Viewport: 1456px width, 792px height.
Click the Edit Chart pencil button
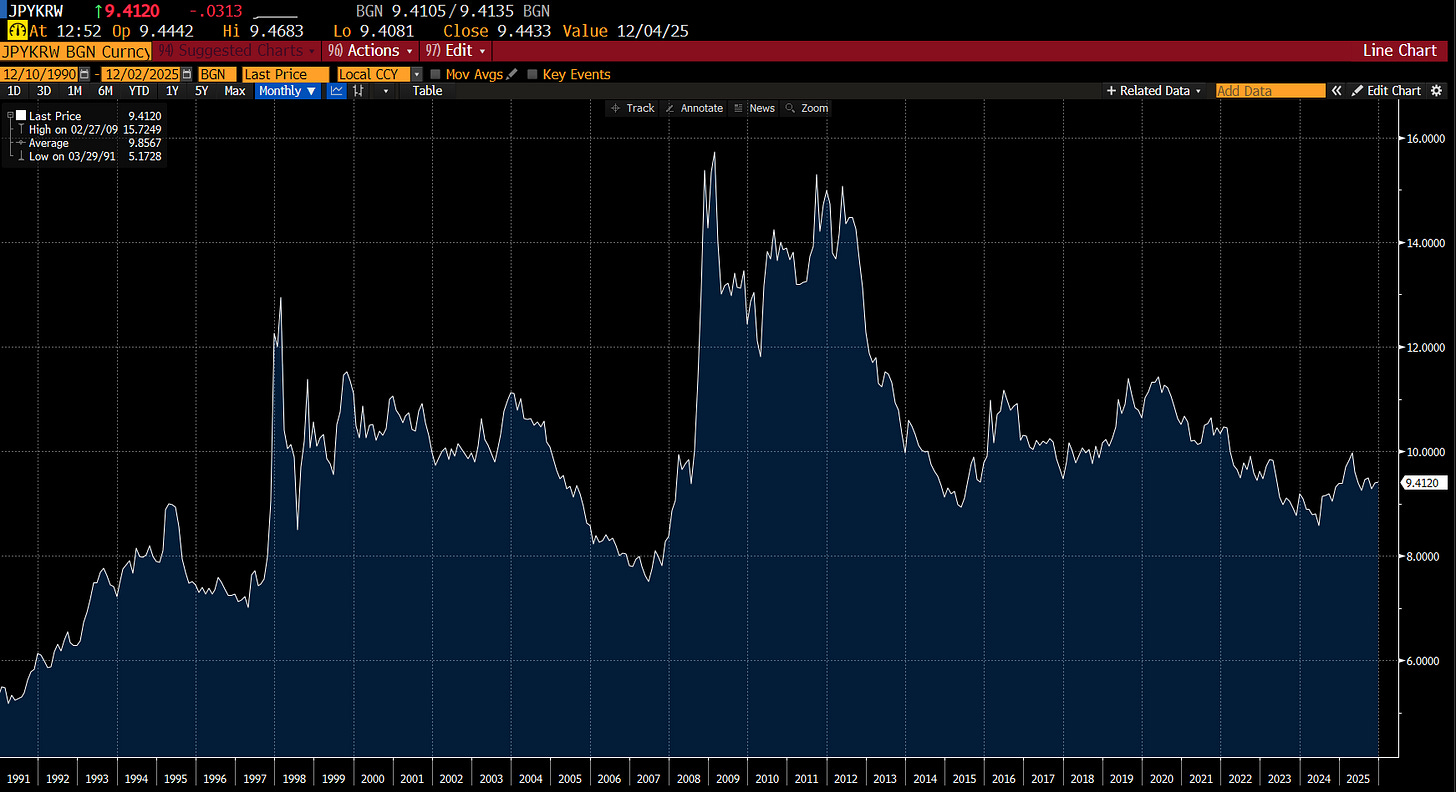tap(1386, 91)
